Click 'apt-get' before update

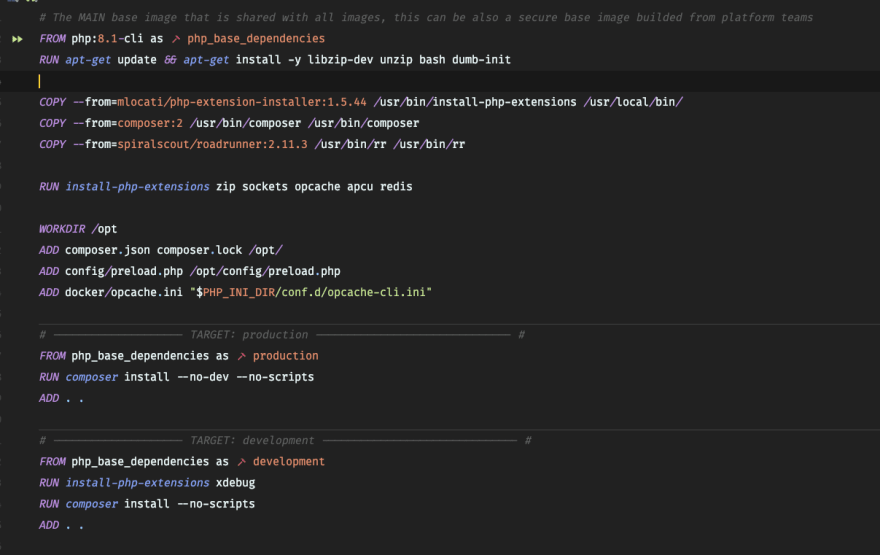point(88,59)
